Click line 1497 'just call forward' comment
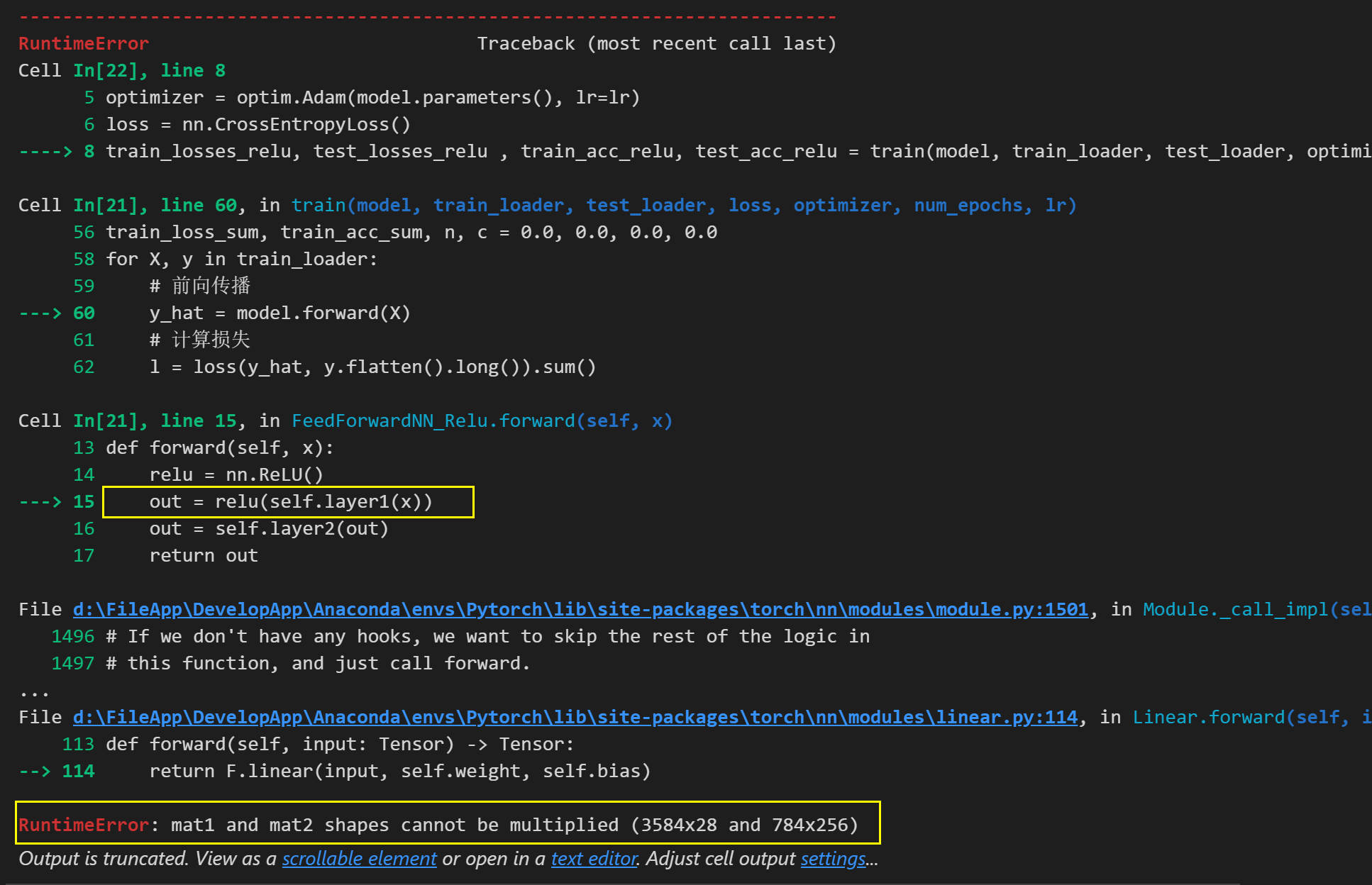This screenshot has width=1372, height=885. click(x=318, y=663)
